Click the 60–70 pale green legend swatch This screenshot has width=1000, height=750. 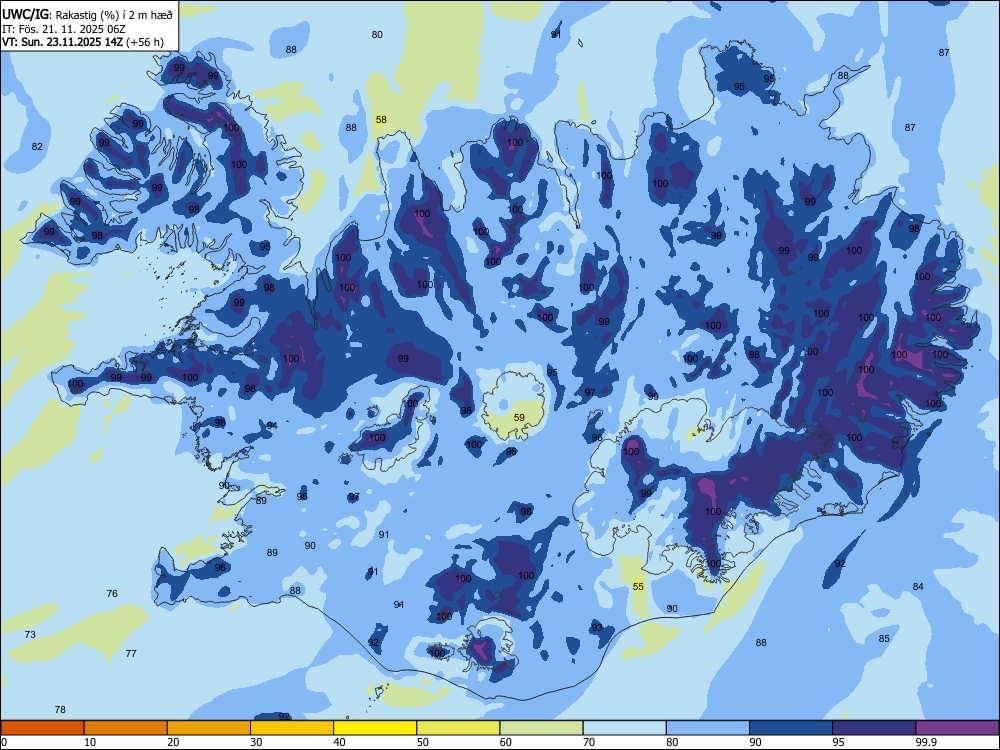tap(541, 728)
